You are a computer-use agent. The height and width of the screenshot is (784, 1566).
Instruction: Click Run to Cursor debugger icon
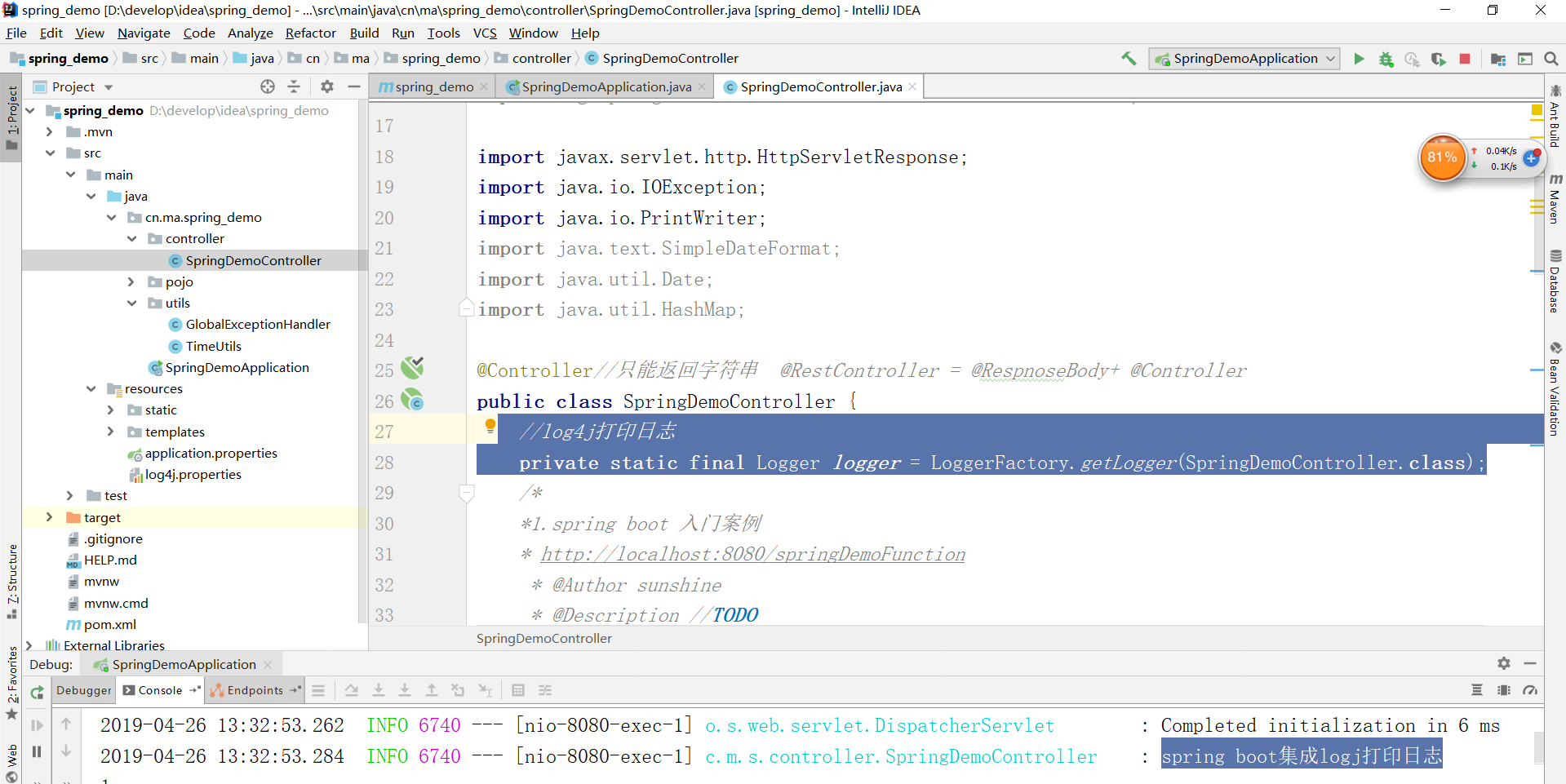coord(485,691)
